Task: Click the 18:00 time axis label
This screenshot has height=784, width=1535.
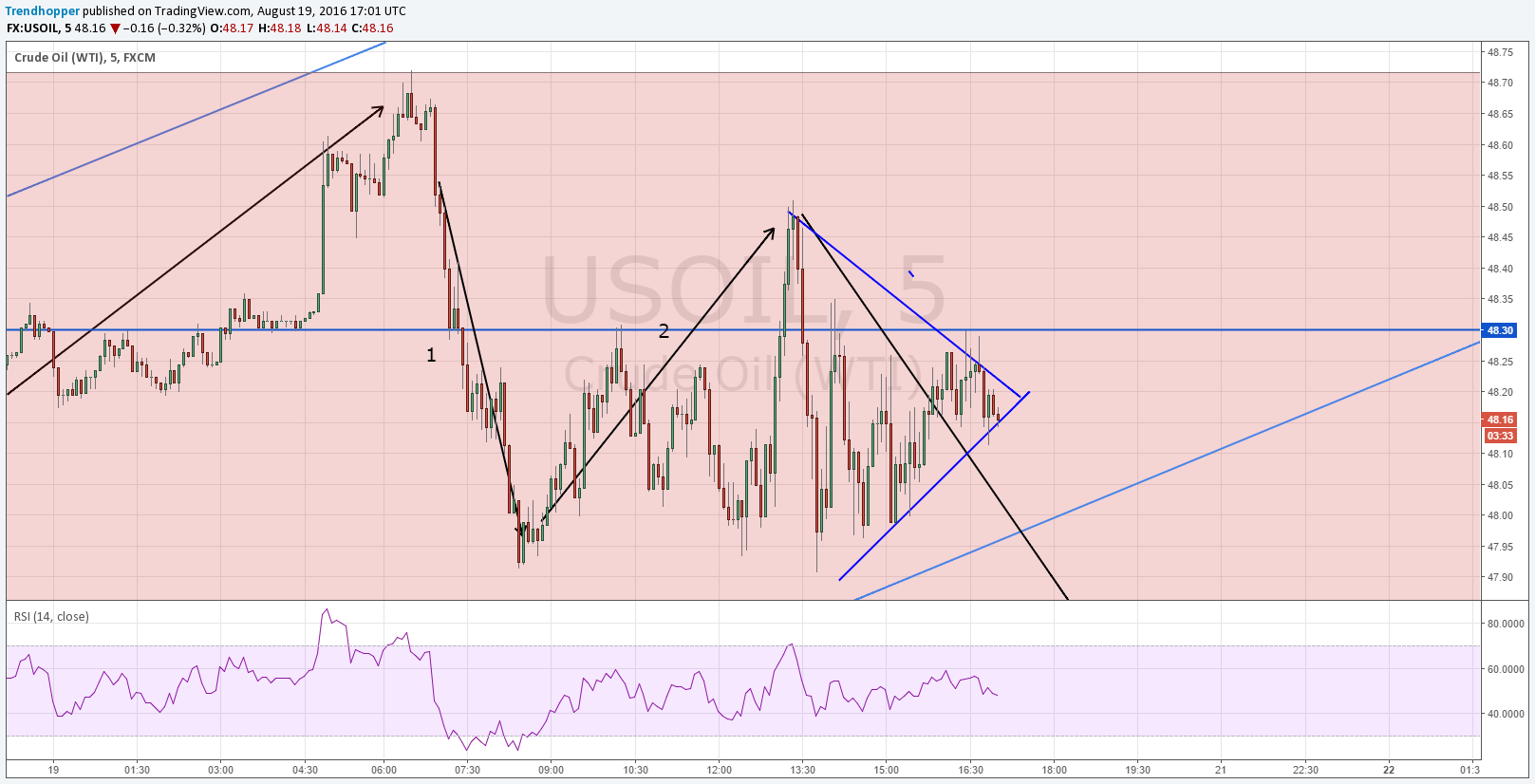Action: 1054,770
